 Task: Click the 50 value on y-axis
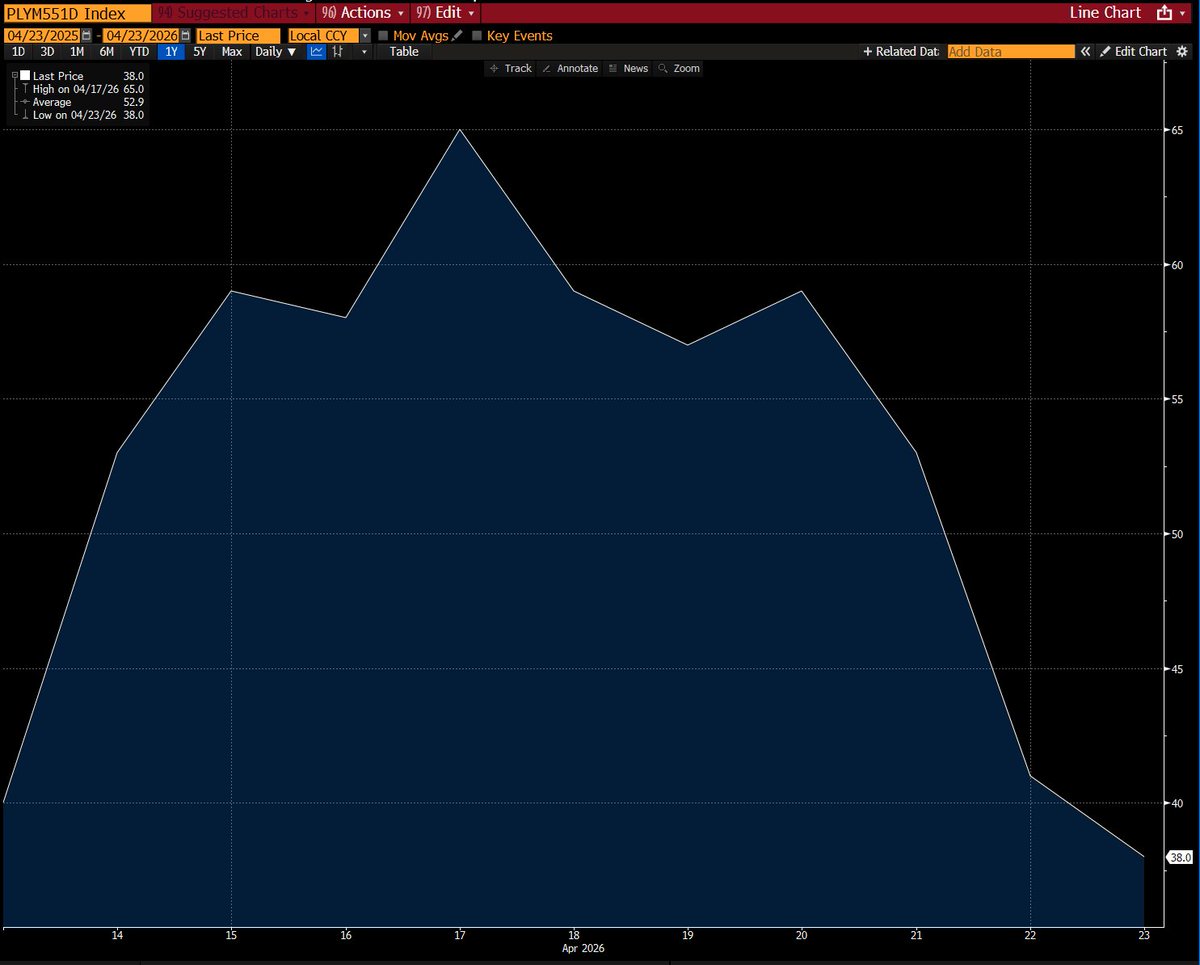(x=1178, y=534)
